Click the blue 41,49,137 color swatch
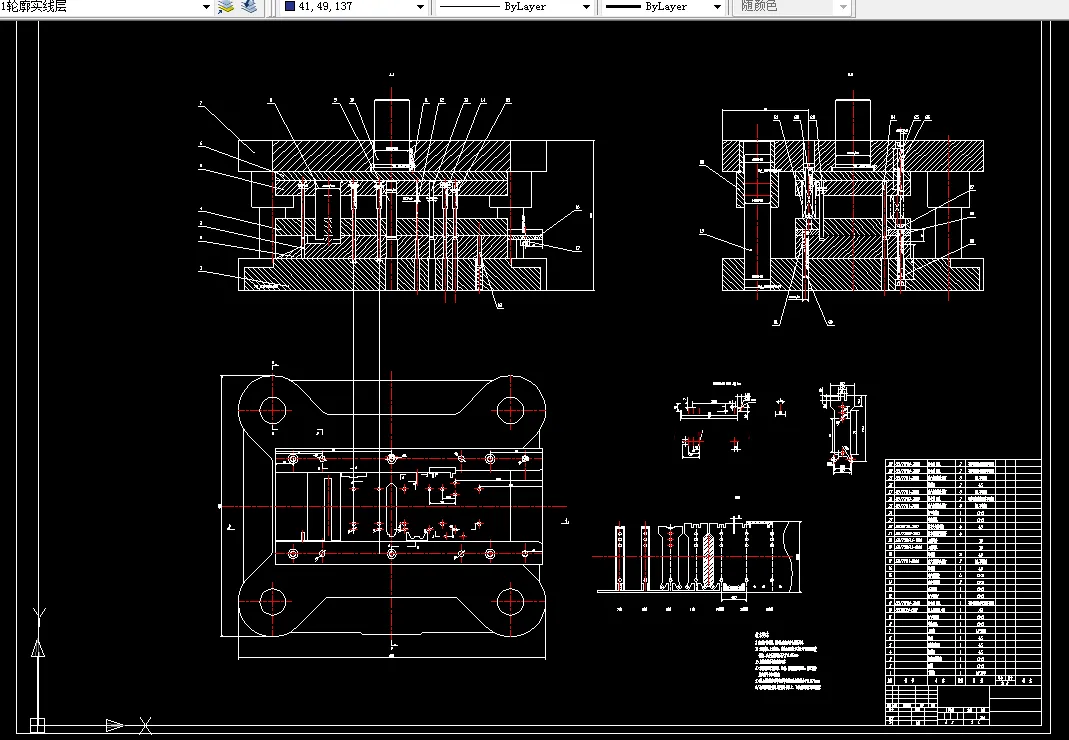1069x740 pixels. click(x=290, y=7)
